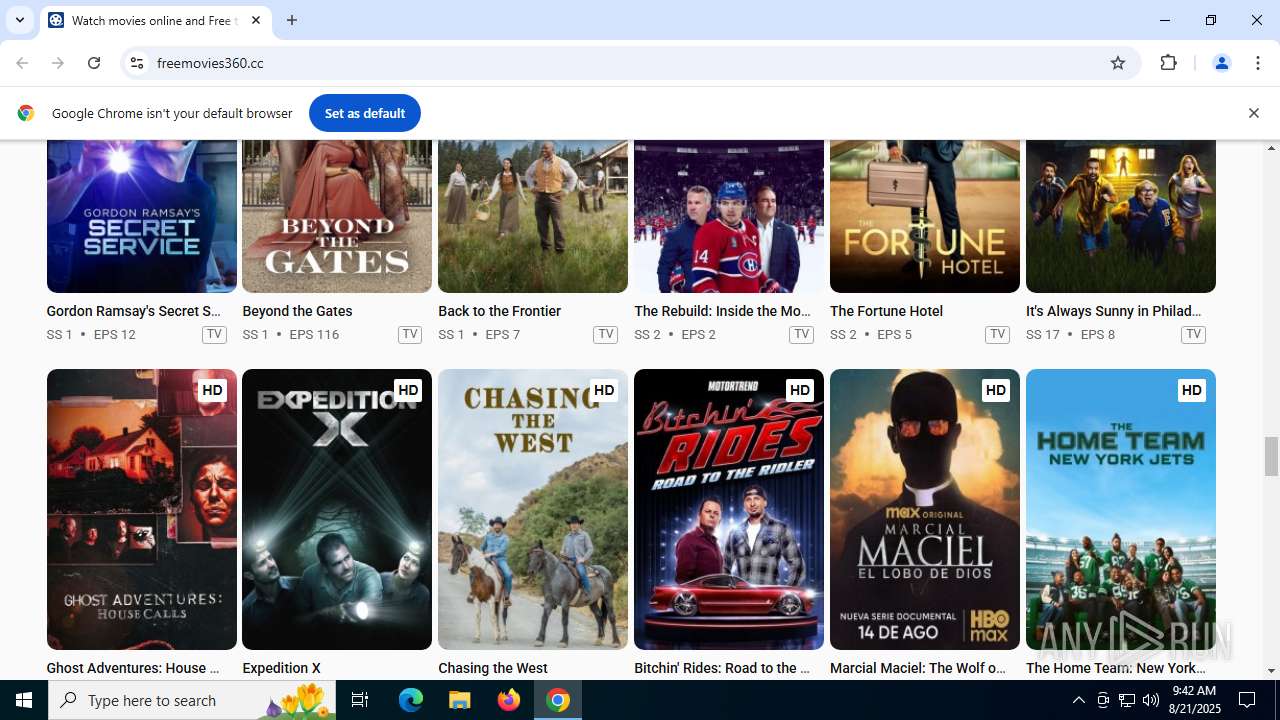Bookmark this tab with the star icon
This screenshot has height=720, width=1280.
pyautogui.click(x=1118, y=63)
